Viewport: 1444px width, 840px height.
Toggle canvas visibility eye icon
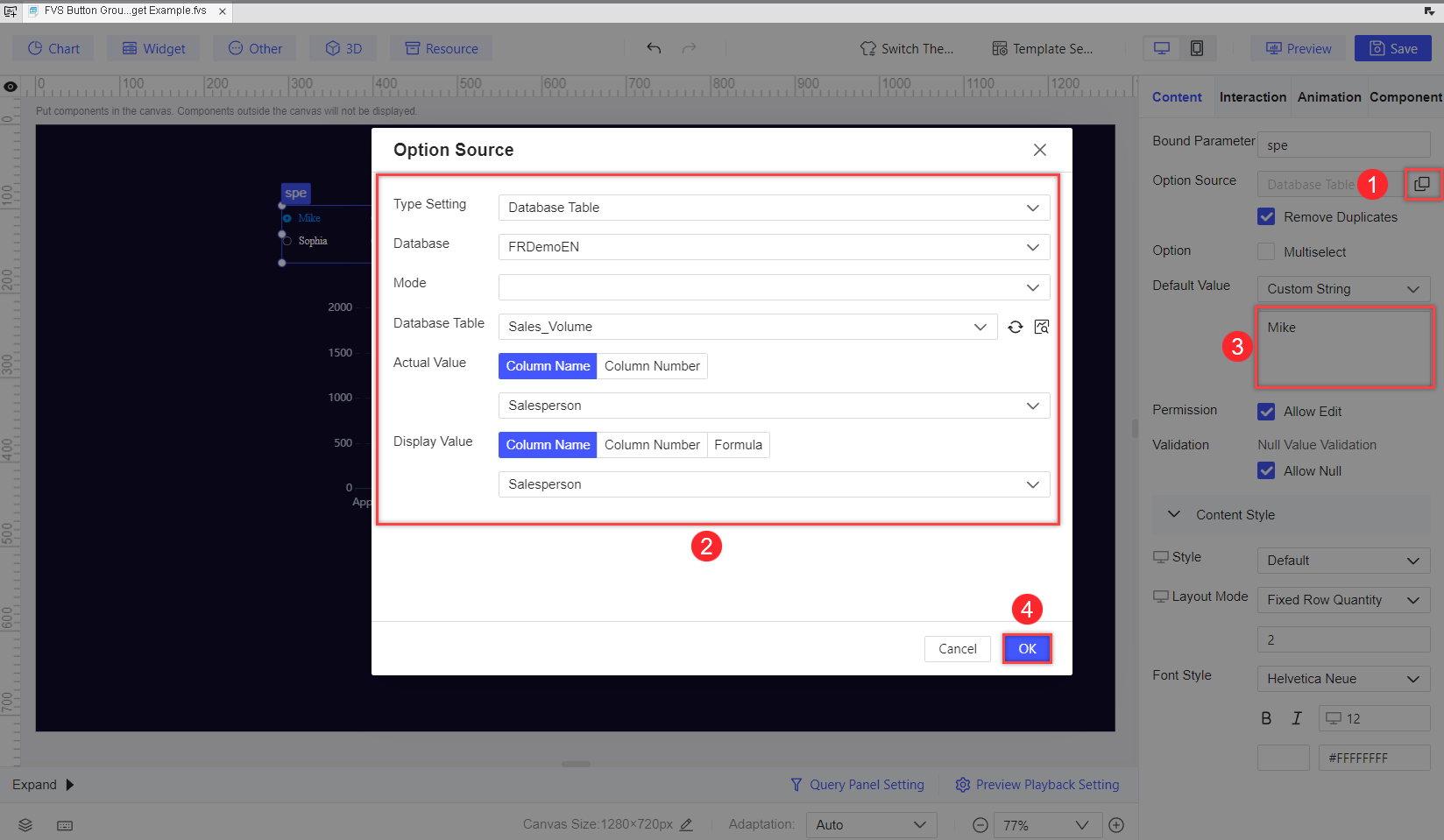11,87
